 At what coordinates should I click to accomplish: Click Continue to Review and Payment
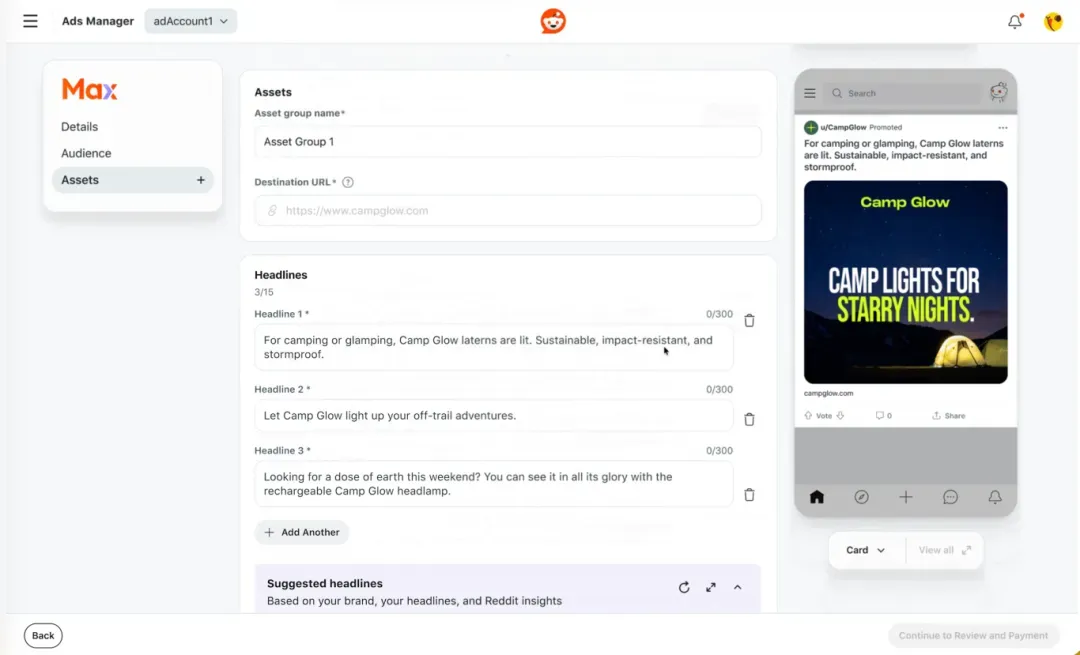click(973, 636)
